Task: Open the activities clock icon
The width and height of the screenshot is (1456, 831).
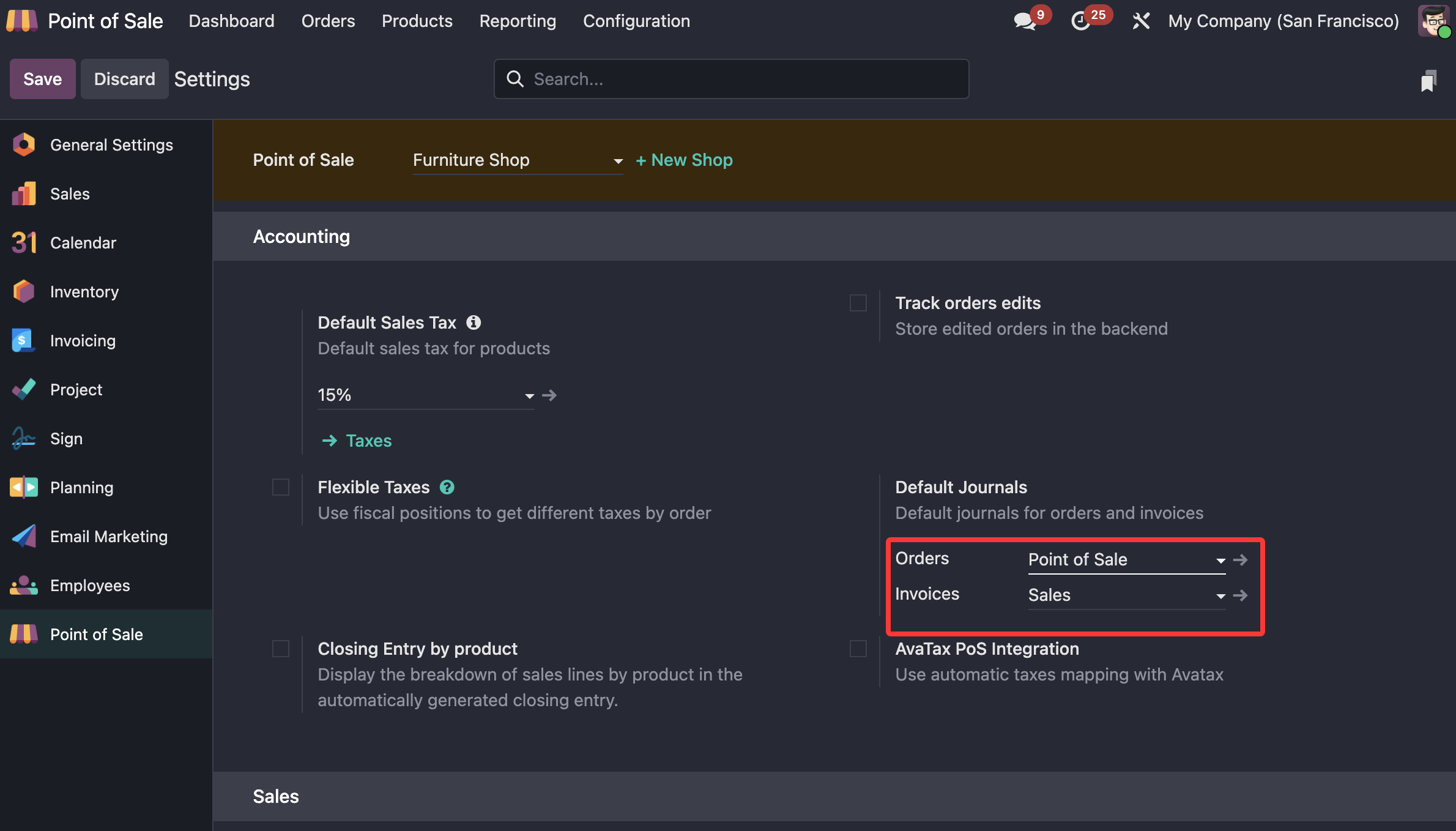Action: click(1081, 21)
